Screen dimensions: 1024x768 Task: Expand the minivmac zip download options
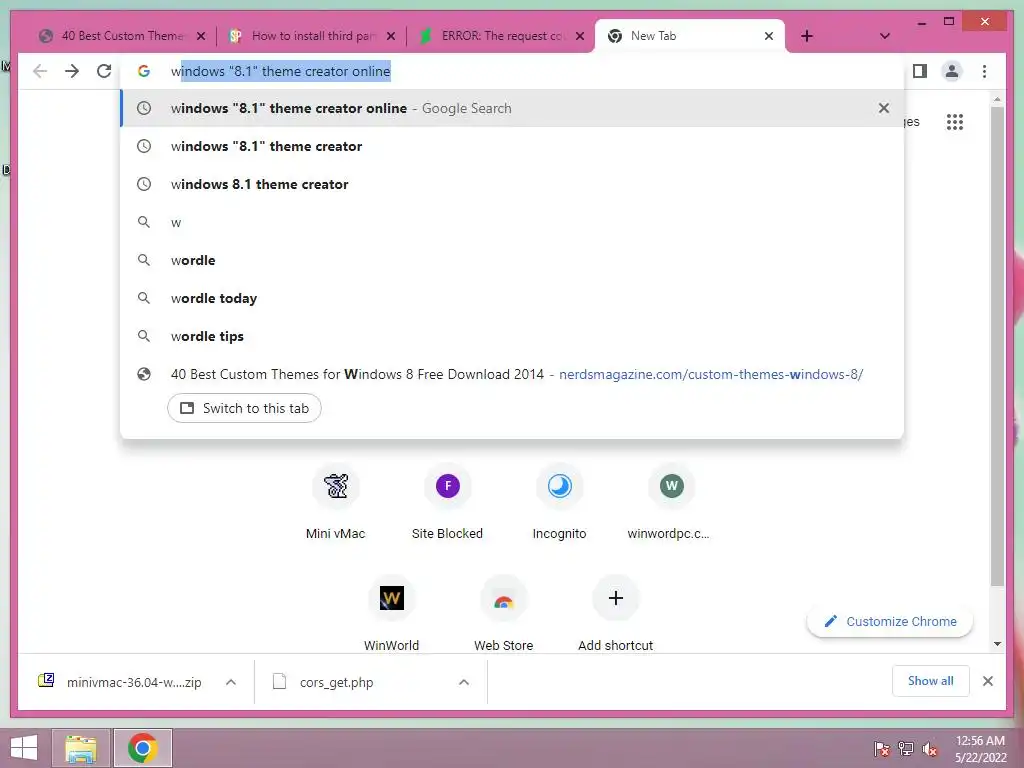(231, 682)
